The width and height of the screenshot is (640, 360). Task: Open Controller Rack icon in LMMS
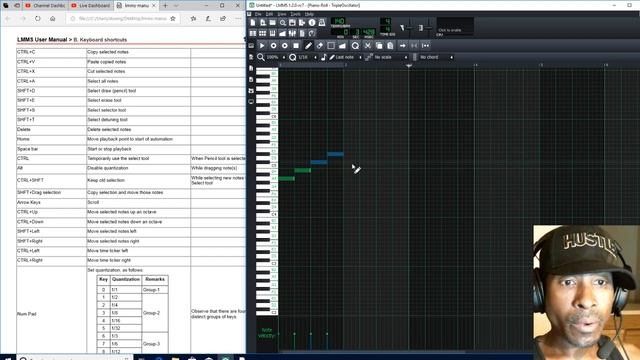[x=312, y=33]
